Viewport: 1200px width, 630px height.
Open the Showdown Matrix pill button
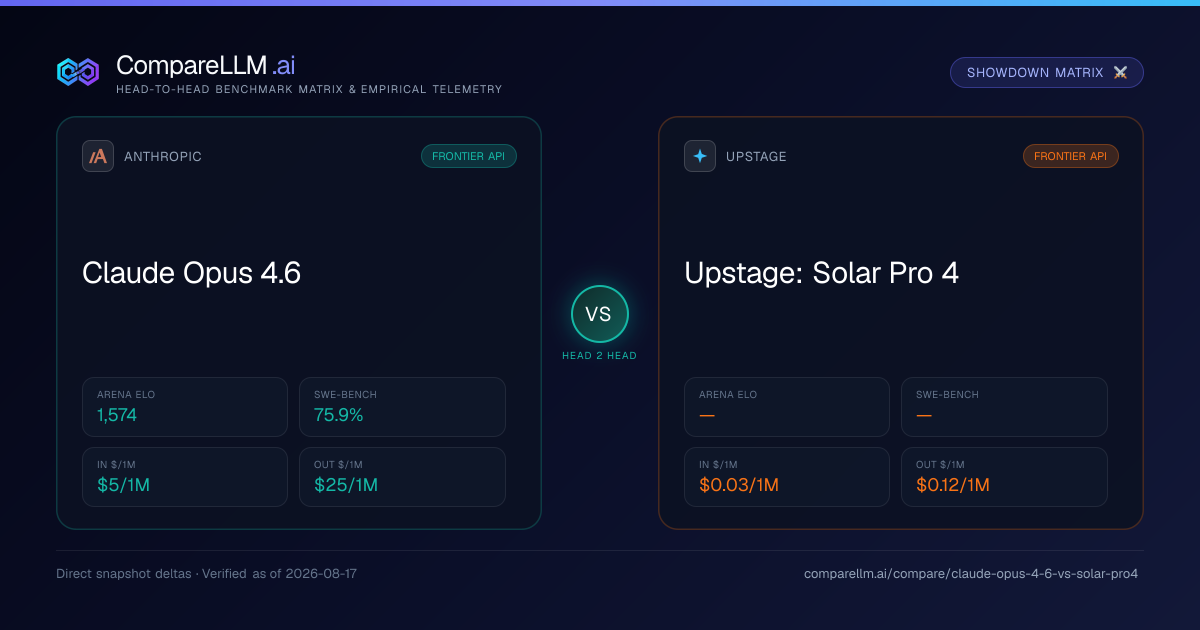pyautogui.click(x=1046, y=73)
